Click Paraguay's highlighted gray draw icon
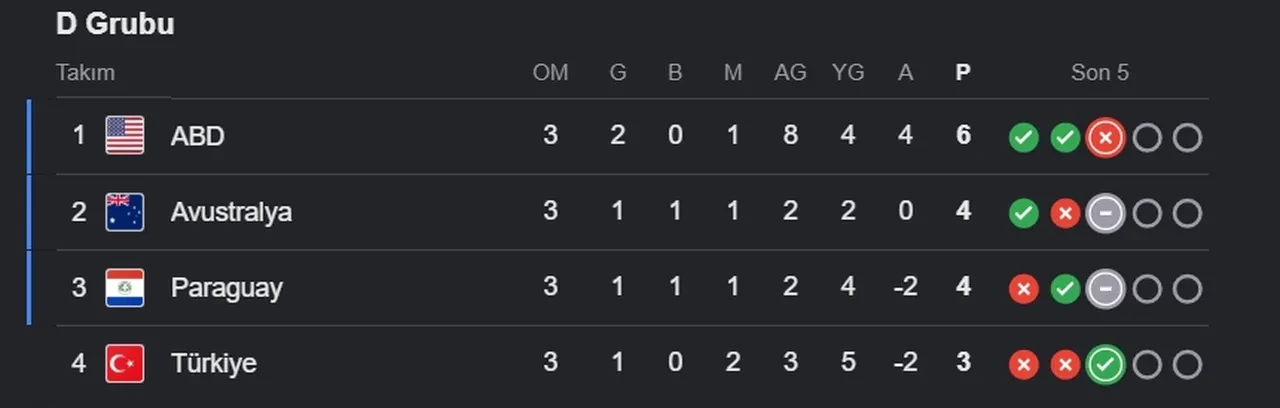This screenshot has height=408, width=1280. (x=1105, y=289)
